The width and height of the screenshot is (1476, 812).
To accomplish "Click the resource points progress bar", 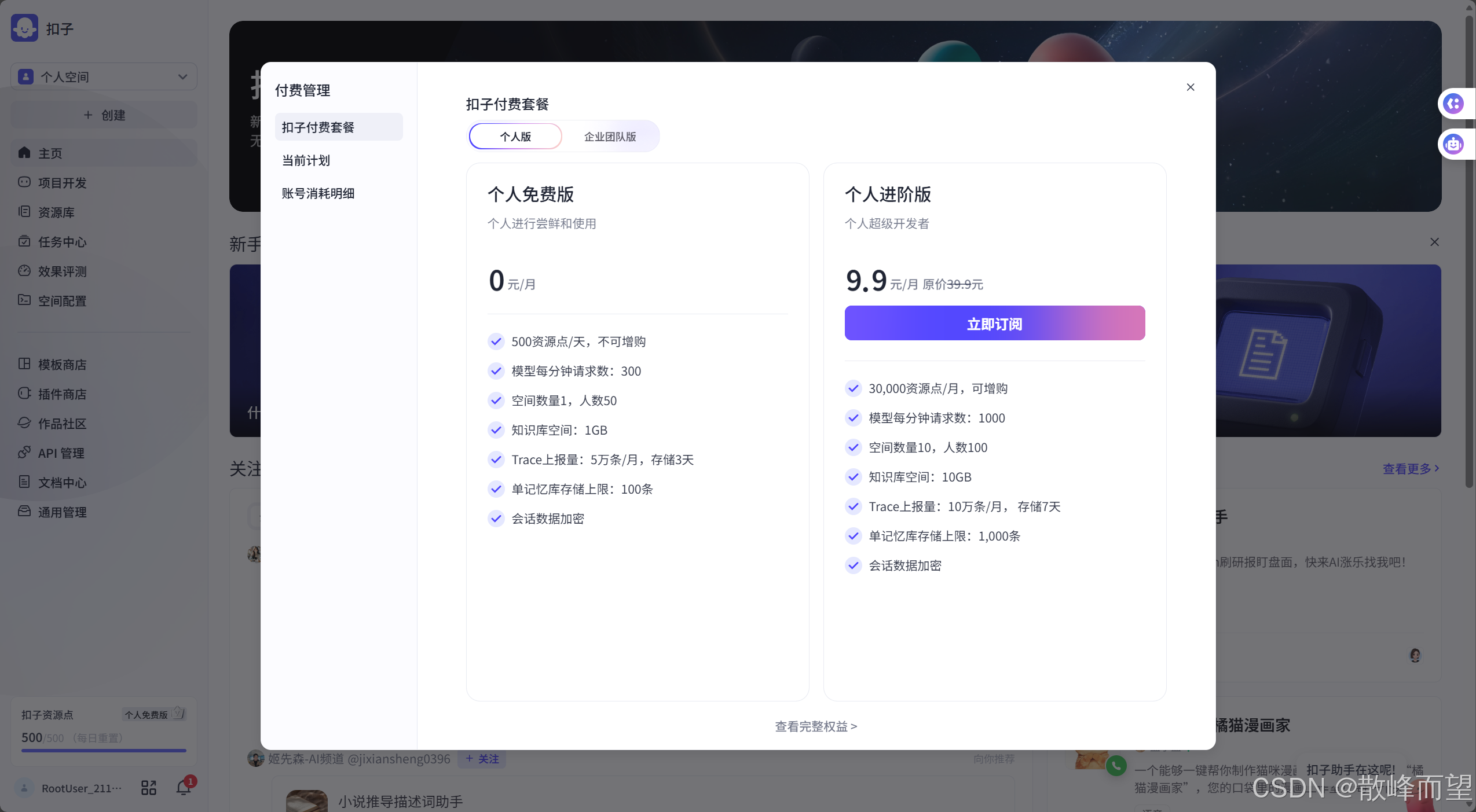I will pos(104,751).
